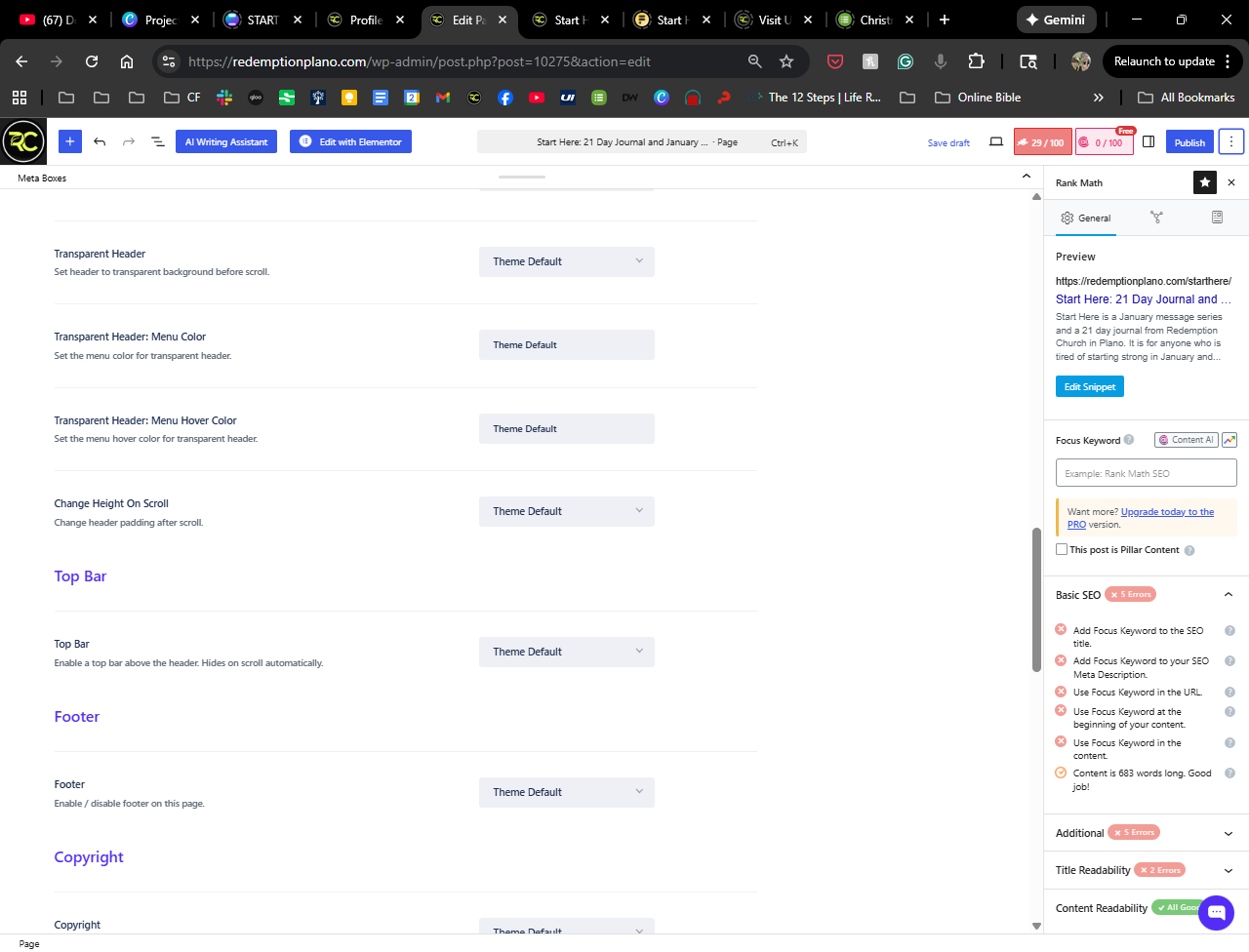This screenshot has height=952, width=1249.
Task: Open the chat support bubble
Action: coord(1216,913)
